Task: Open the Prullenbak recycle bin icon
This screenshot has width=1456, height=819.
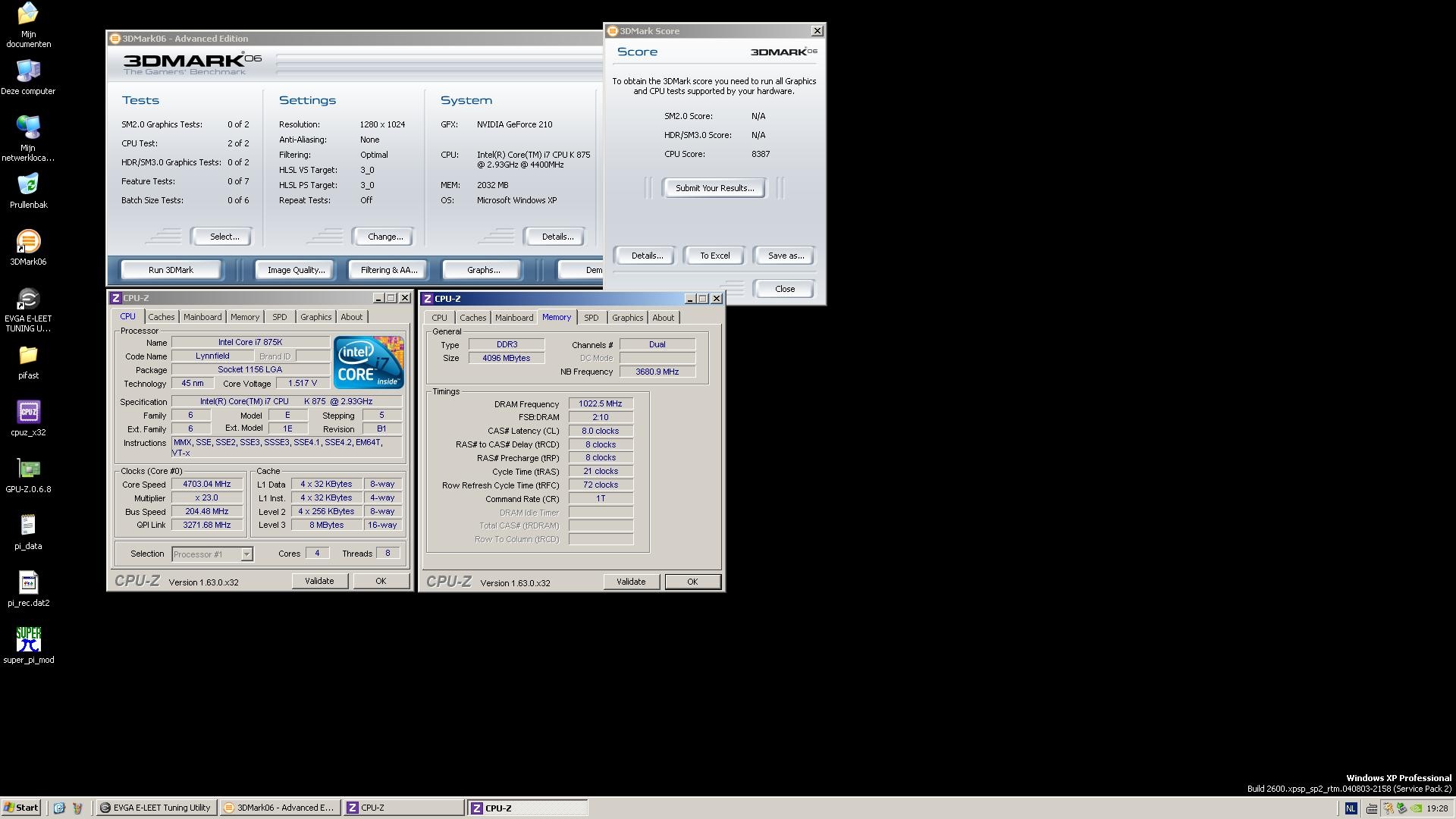Action: (x=28, y=185)
